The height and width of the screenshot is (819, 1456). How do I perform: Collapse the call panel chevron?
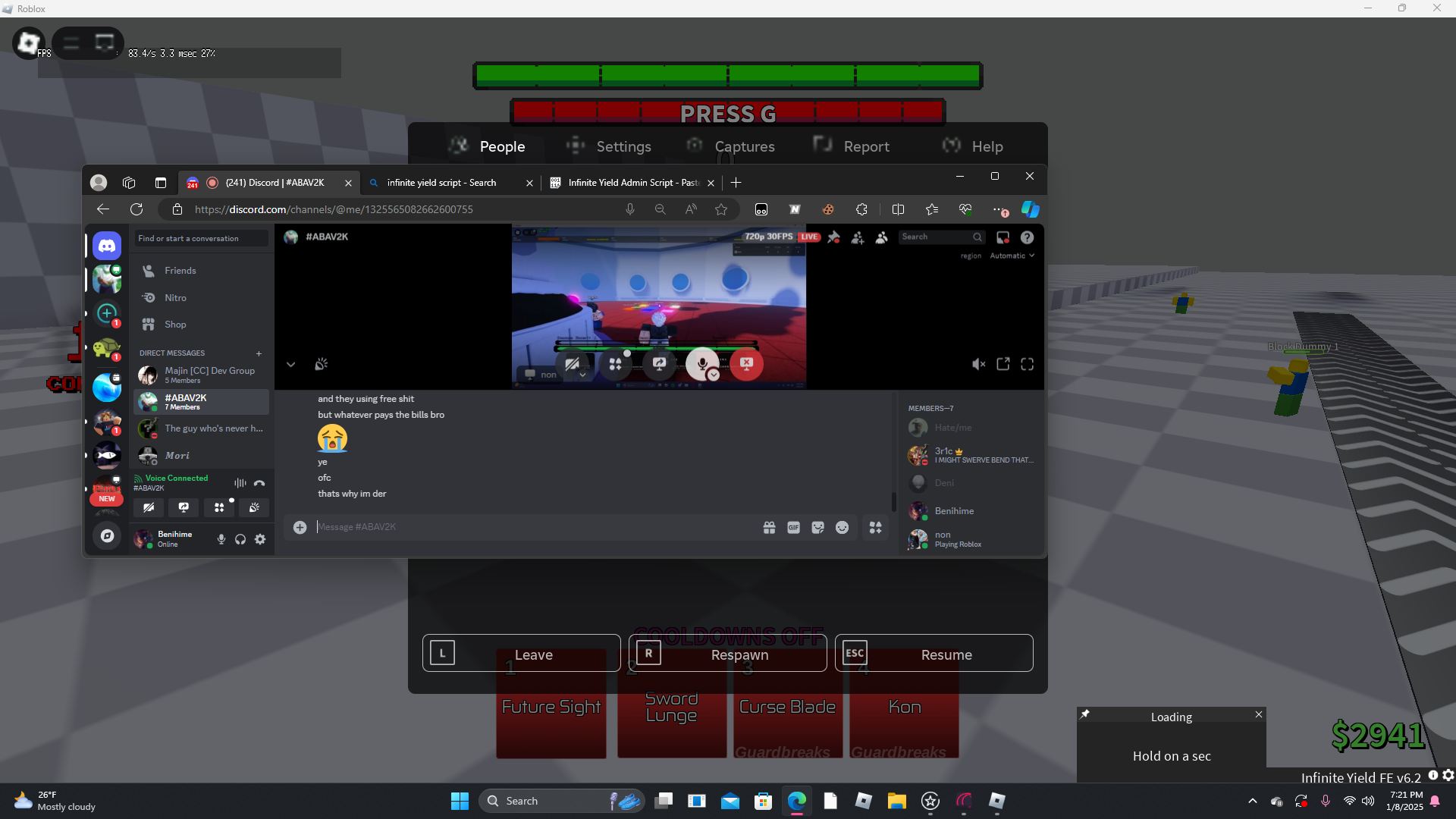point(290,365)
